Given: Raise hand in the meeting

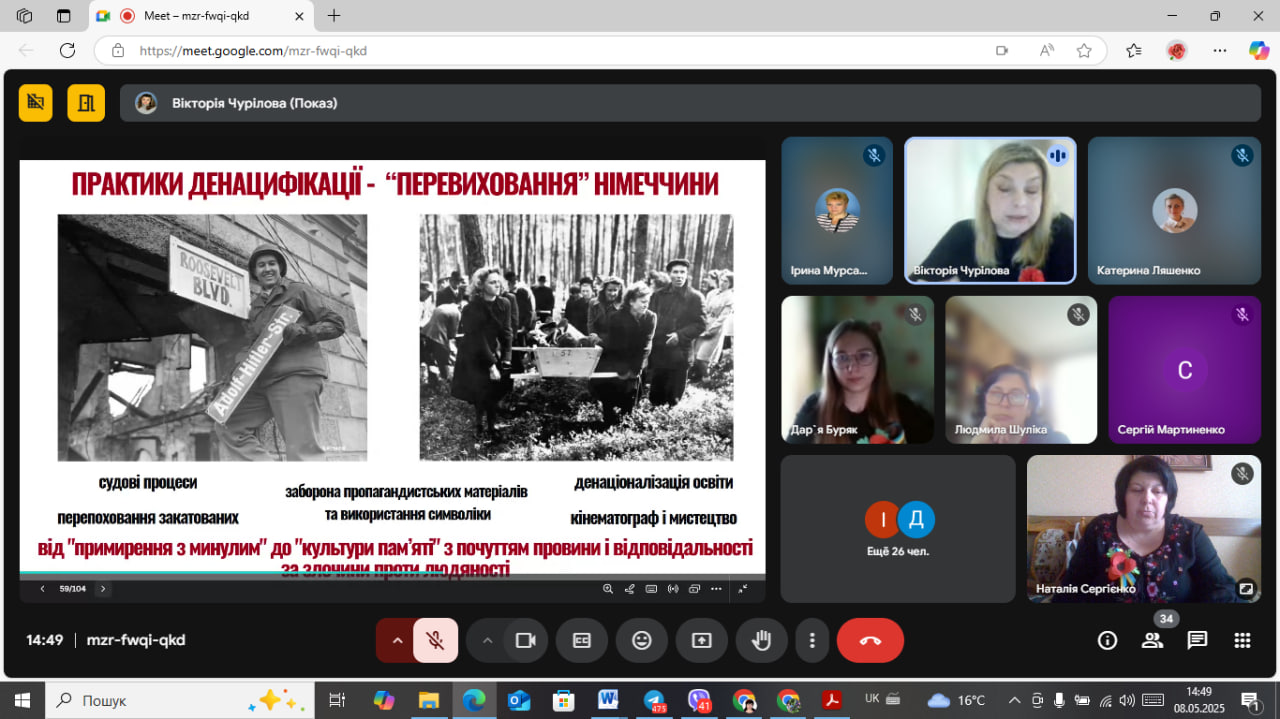Looking at the screenshot, I should pyautogui.click(x=762, y=640).
